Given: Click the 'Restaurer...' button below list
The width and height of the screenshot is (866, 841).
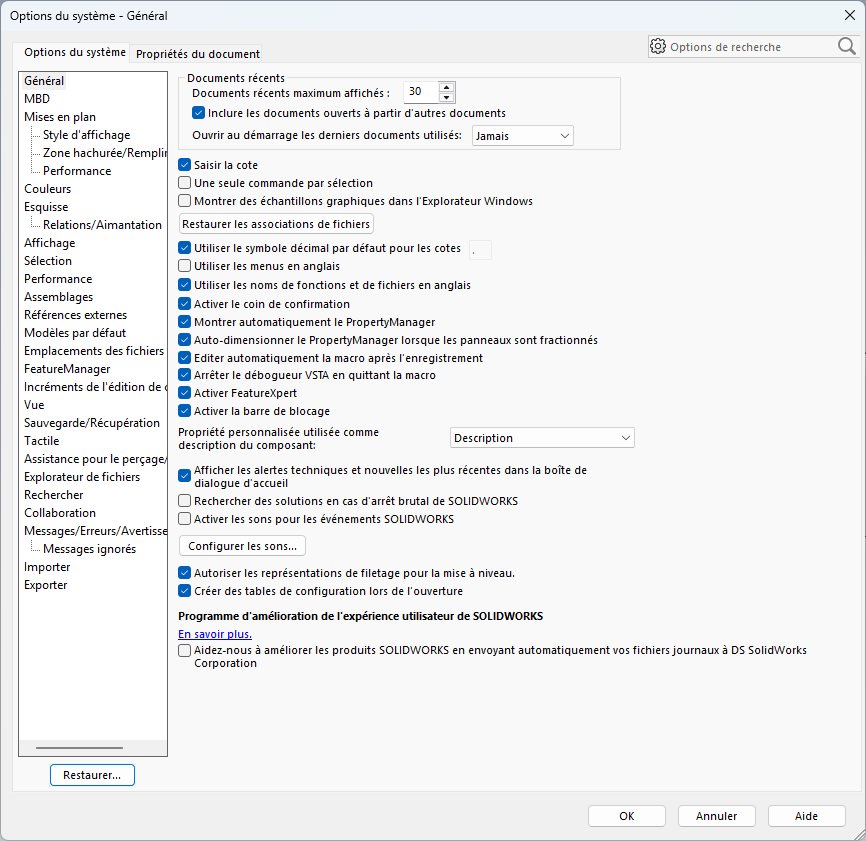Looking at the screenshot, I should (92, 775).
